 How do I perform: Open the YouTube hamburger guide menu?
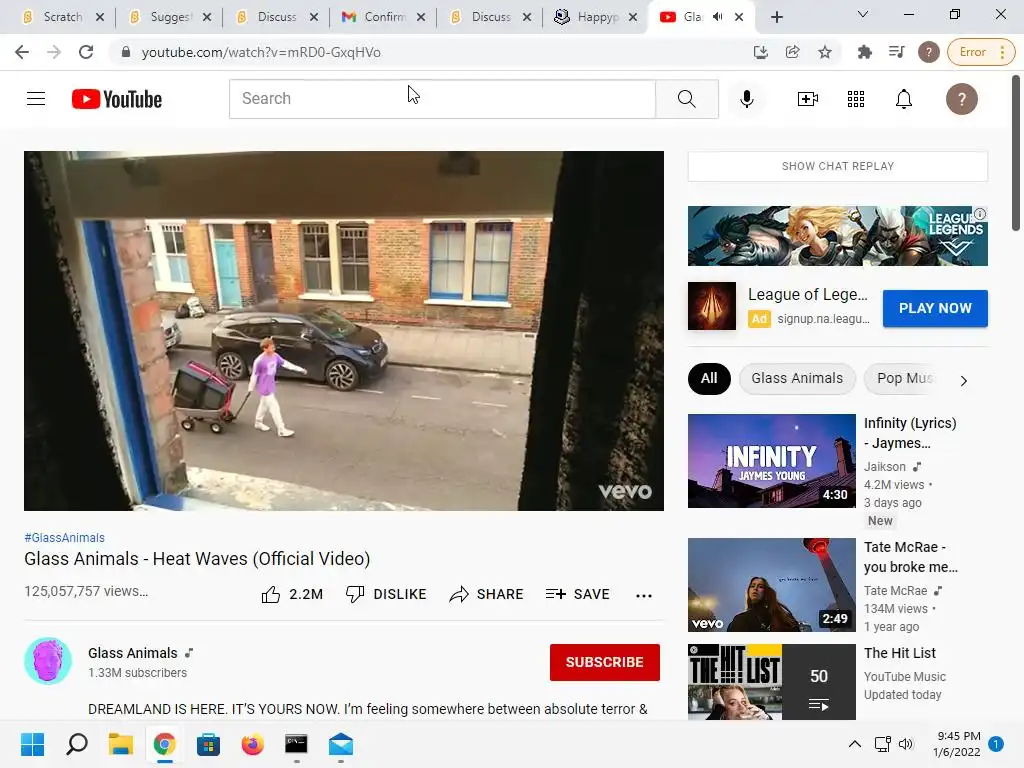coord(36,99)
